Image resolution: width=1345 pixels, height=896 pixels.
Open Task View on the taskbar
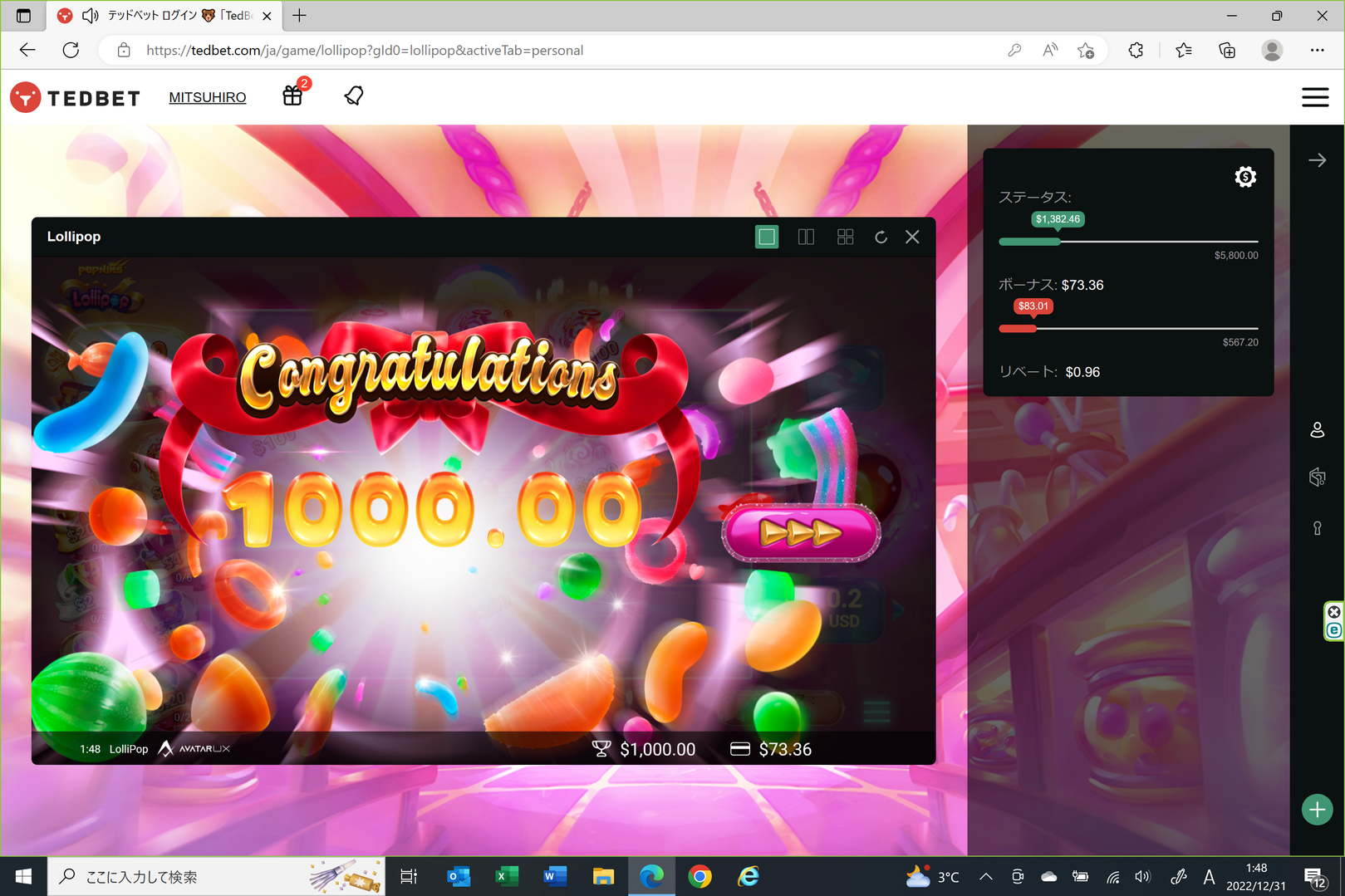pos(409,876)
